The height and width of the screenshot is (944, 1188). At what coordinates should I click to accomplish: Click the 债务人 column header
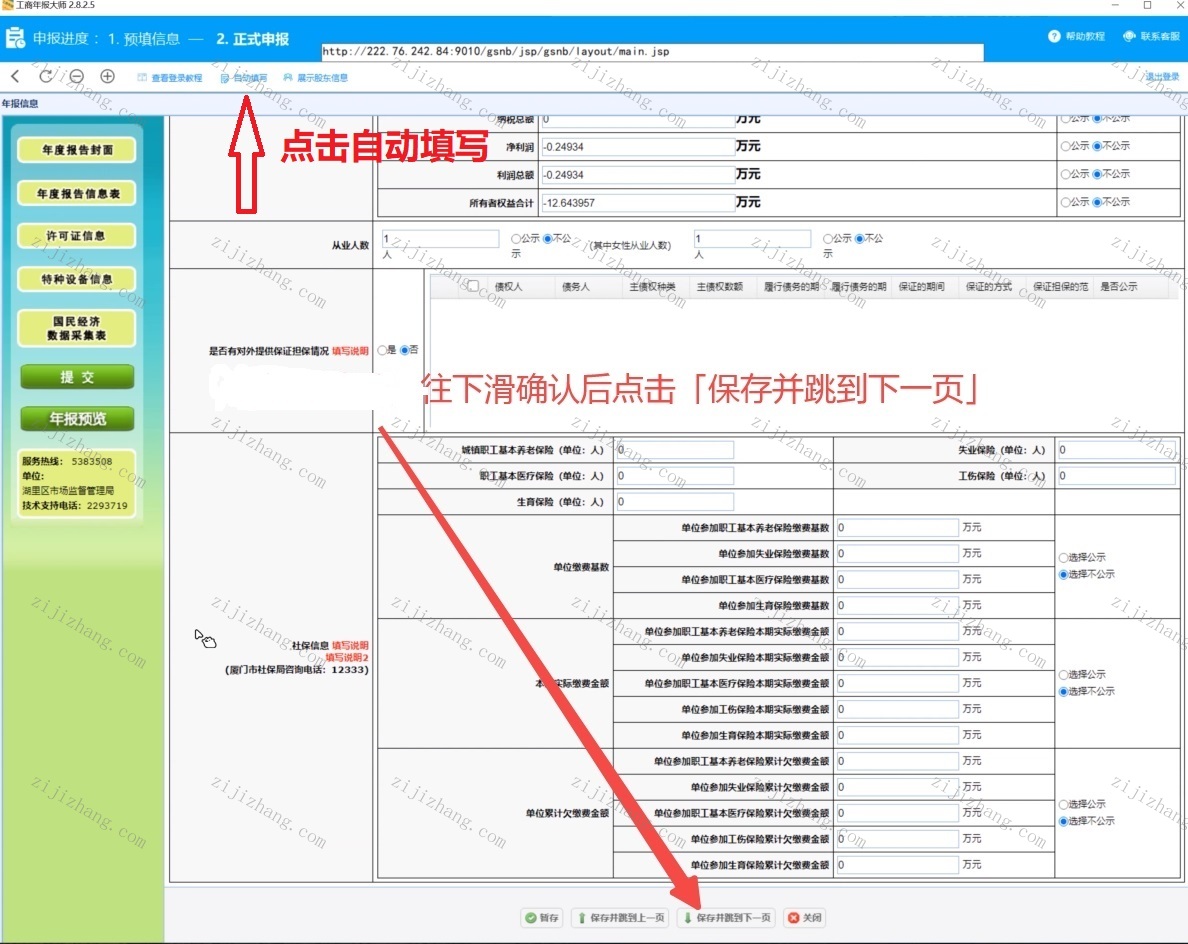pyautogui.click(x=576, y=286)
